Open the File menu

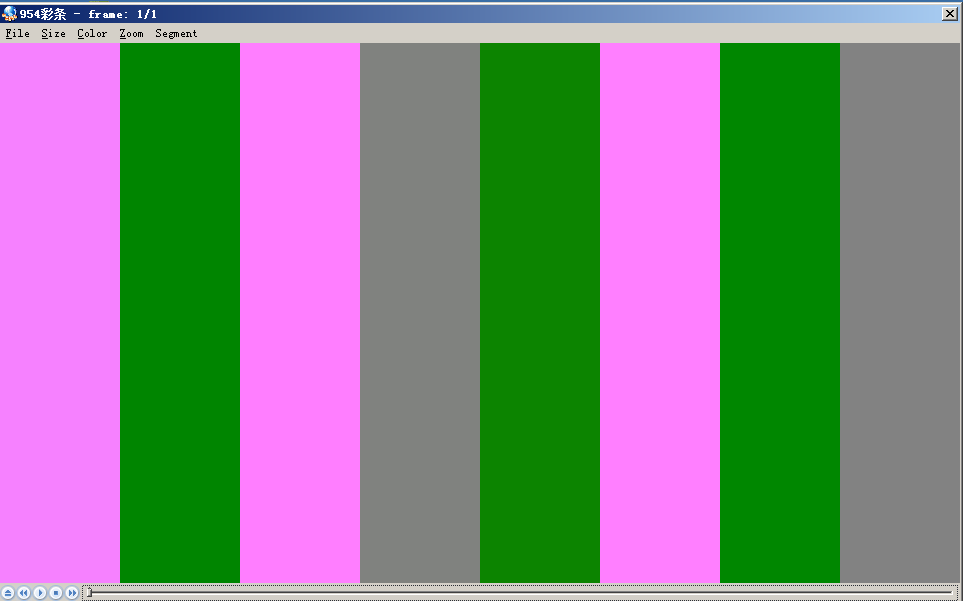coord(17,33)
